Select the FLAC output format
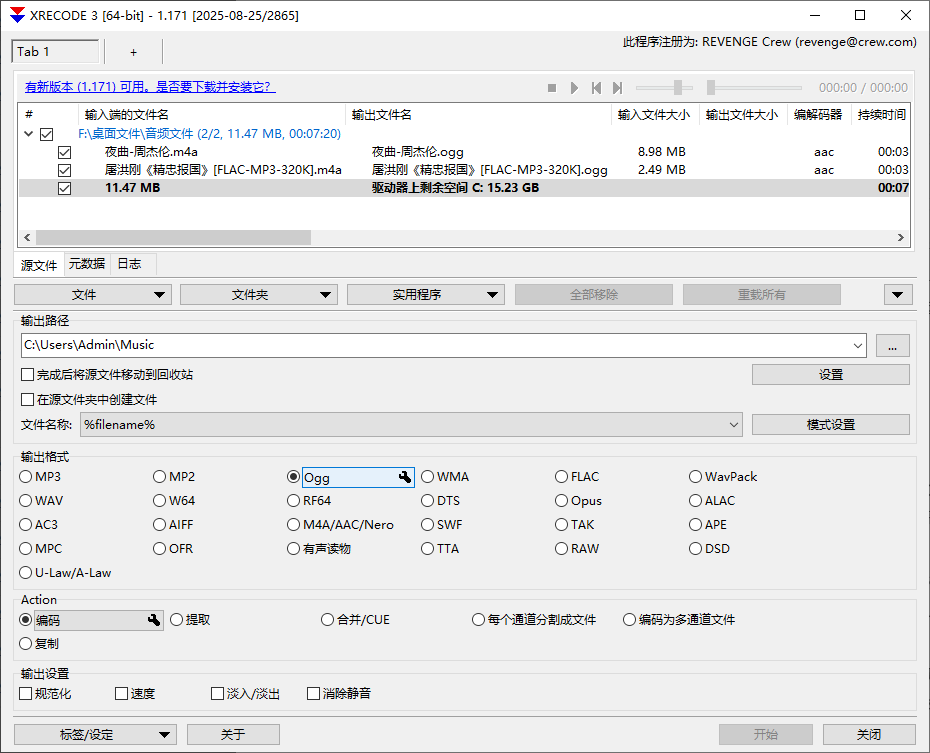930x753 pixels. pos(562,476)
